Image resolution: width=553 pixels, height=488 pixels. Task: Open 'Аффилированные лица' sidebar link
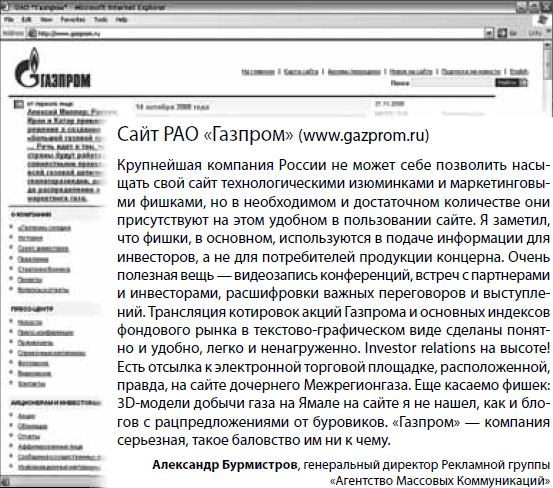point(50,447)
